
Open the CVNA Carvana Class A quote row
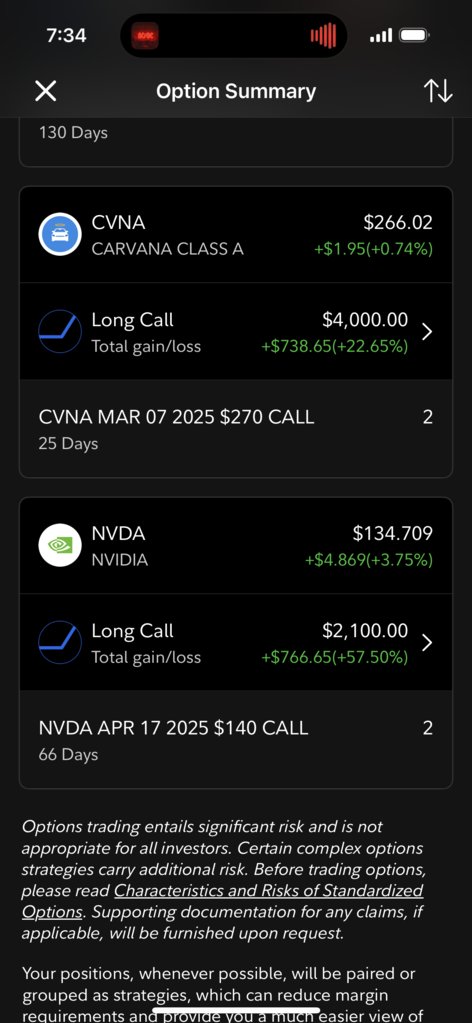coord(236,234)
